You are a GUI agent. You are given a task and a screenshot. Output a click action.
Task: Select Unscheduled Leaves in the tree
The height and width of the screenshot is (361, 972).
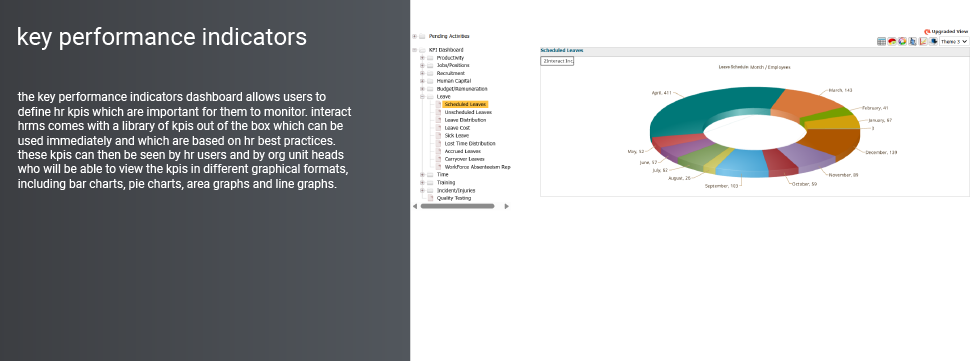(468, 112)
